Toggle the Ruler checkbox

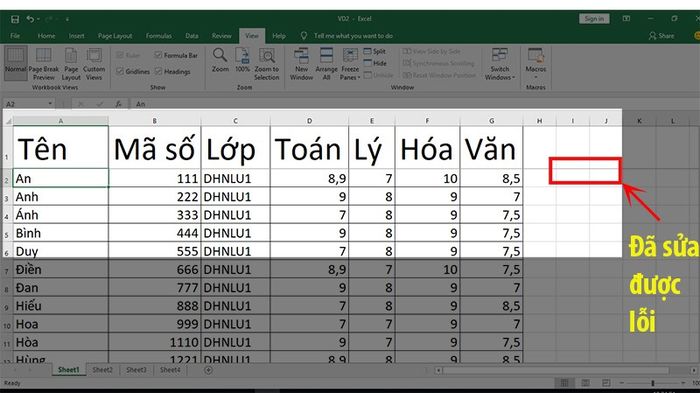[128, 55]
